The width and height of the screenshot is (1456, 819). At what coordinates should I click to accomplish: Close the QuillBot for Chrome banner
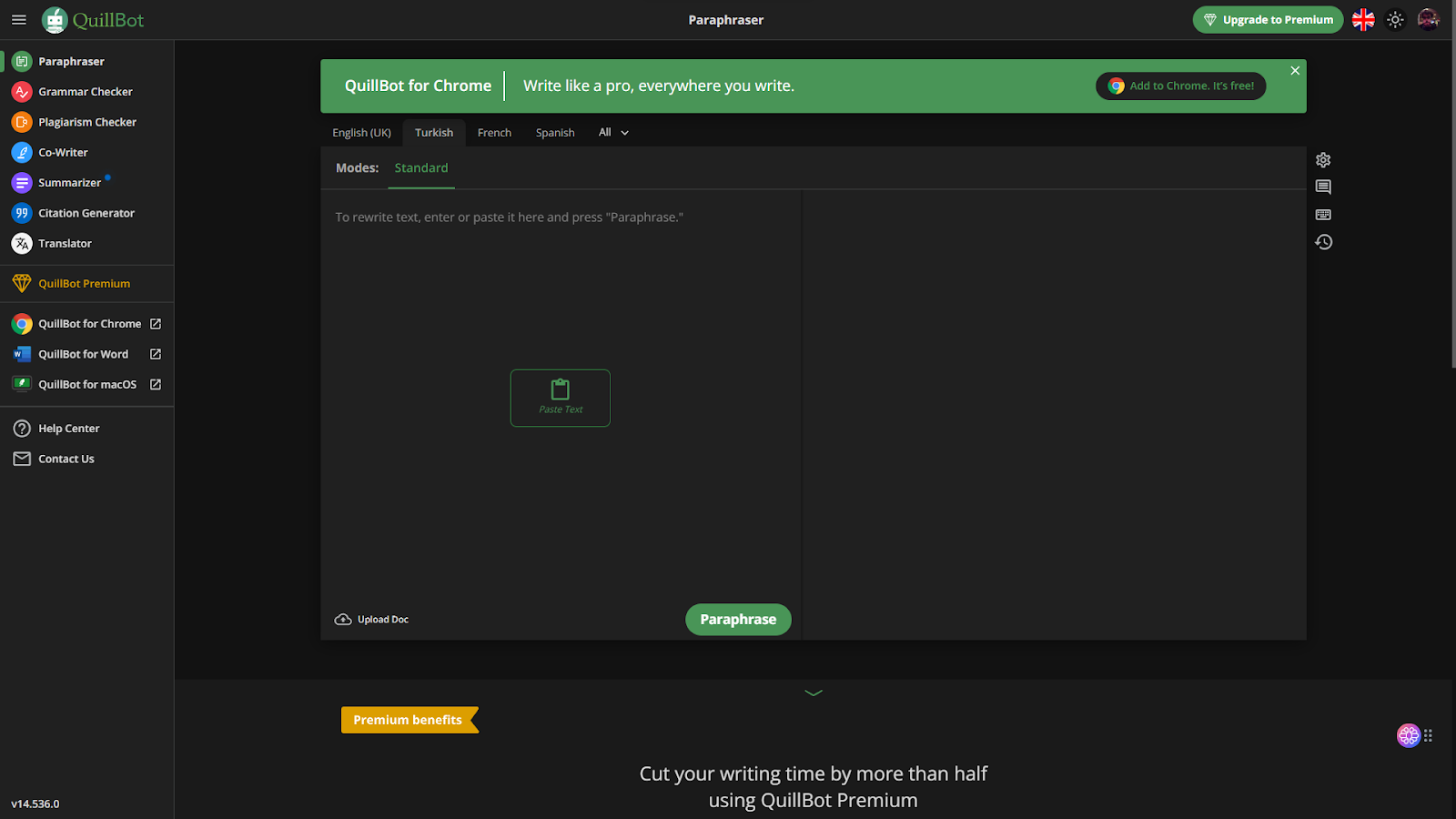tap(1295, 71)
